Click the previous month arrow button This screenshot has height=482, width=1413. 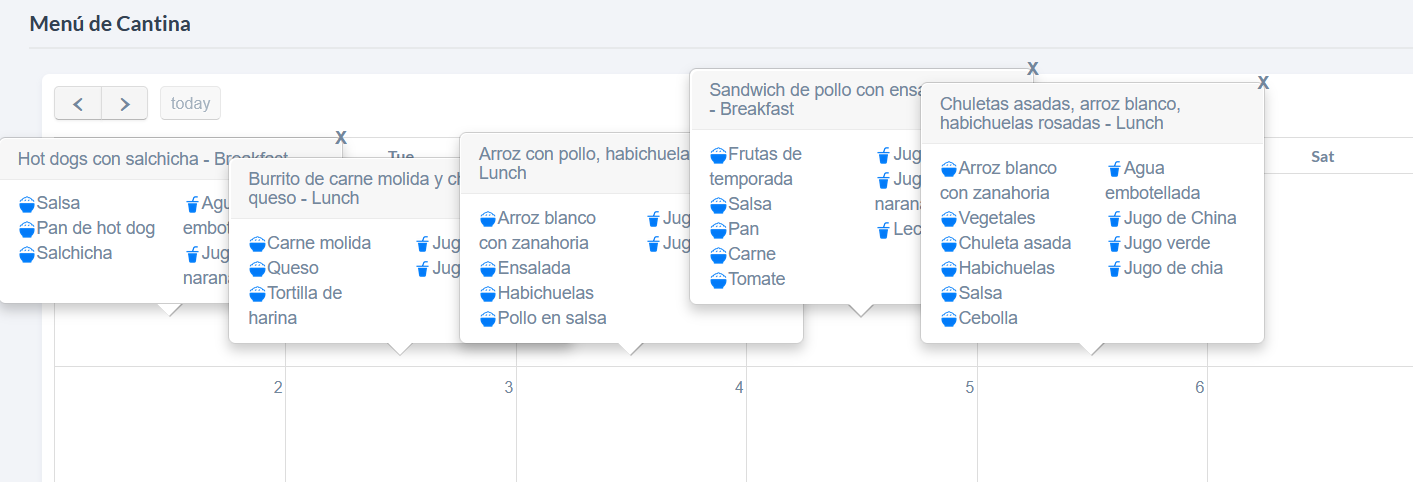coord(78,103)
